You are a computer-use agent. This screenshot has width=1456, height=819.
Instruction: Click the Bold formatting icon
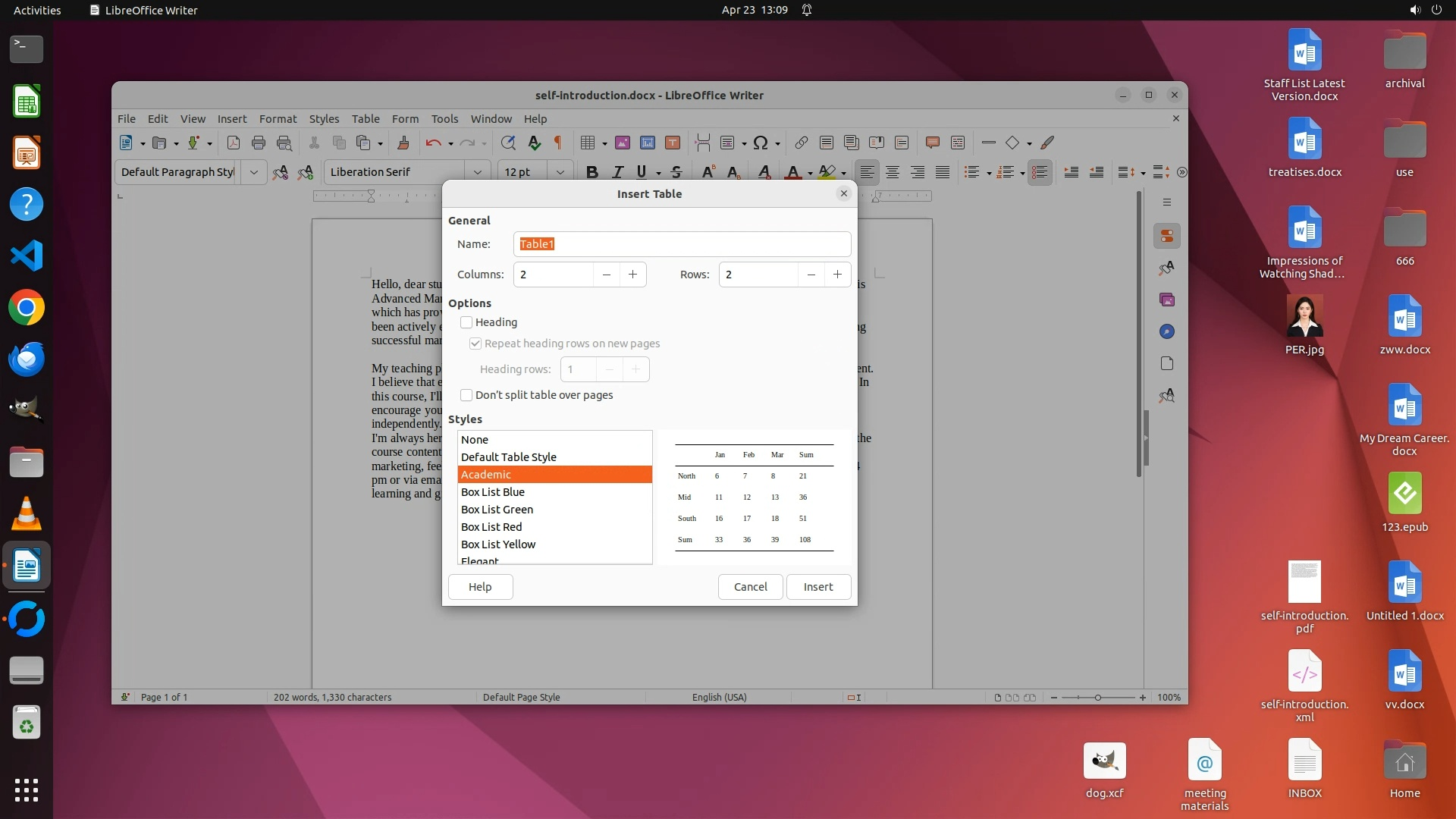(592, 172)
